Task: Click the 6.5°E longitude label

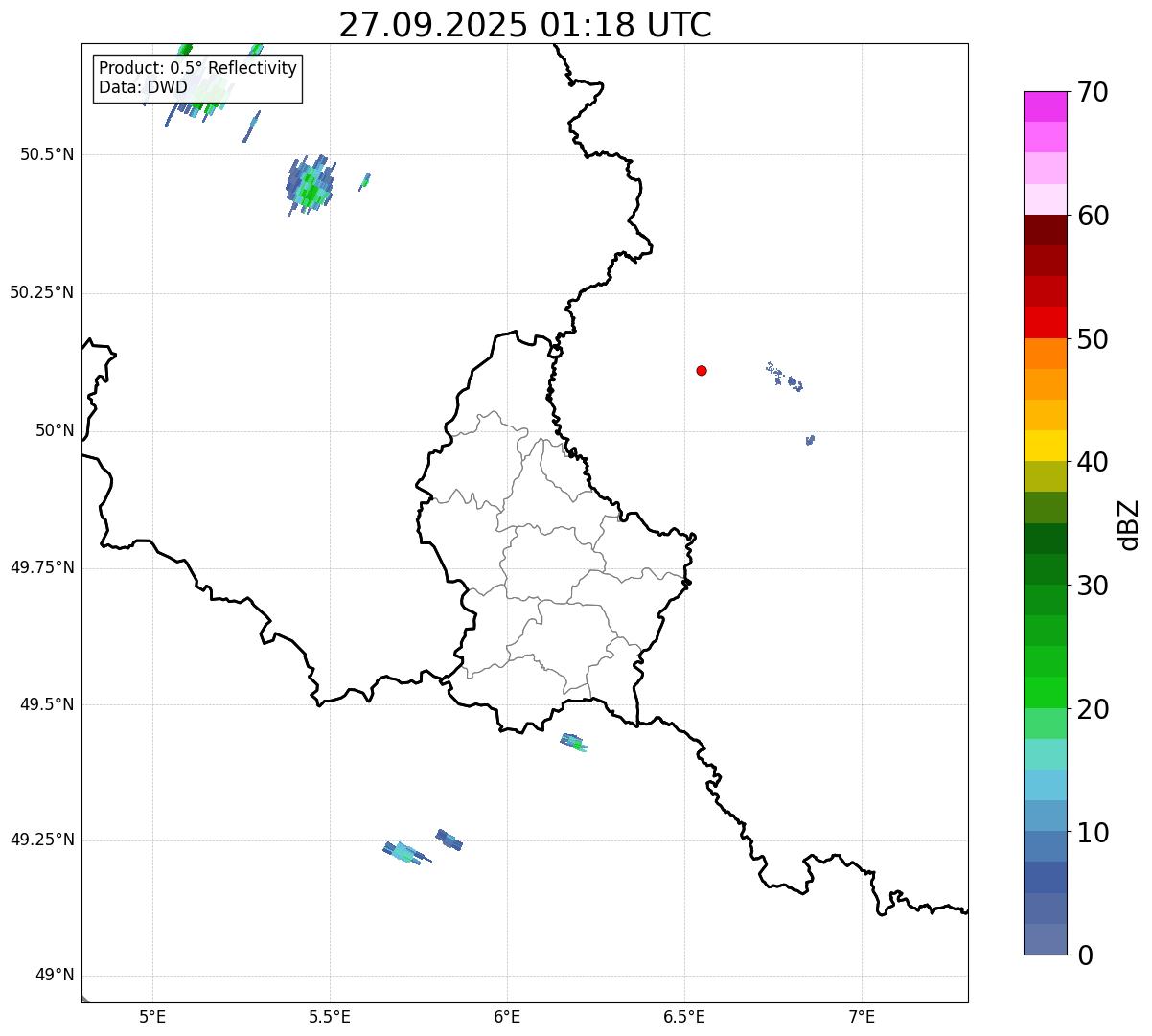Action: coord(684,1016)
